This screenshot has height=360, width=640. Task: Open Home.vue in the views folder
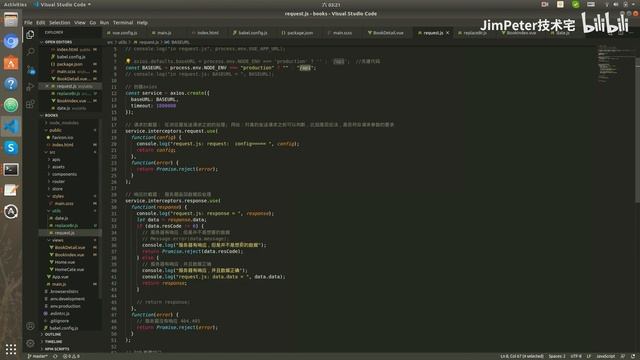tap(65, 262)
